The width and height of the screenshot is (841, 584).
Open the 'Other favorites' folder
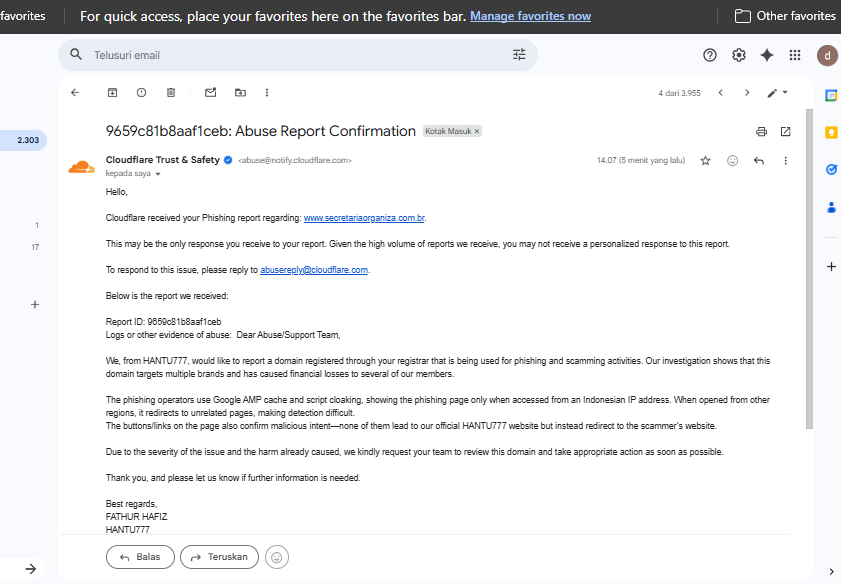click(x=784, y=16)
